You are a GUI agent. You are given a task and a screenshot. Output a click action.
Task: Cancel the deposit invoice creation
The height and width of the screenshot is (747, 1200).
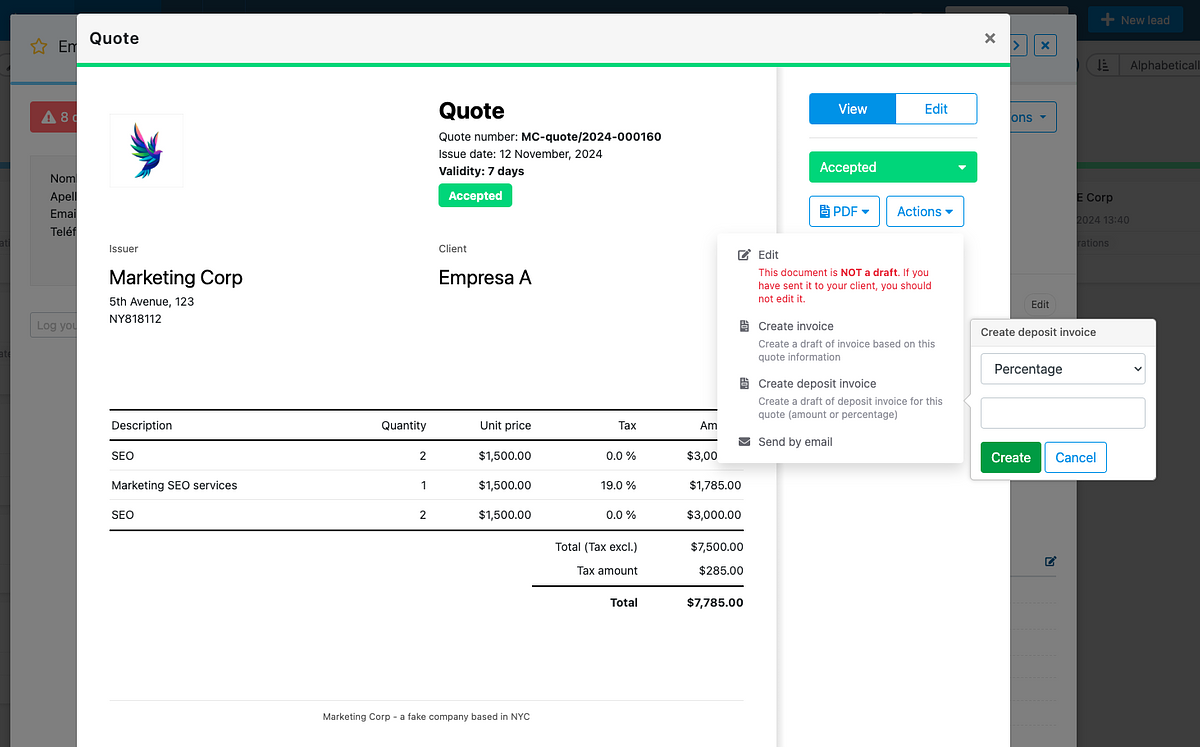[x=1075, y=457]
